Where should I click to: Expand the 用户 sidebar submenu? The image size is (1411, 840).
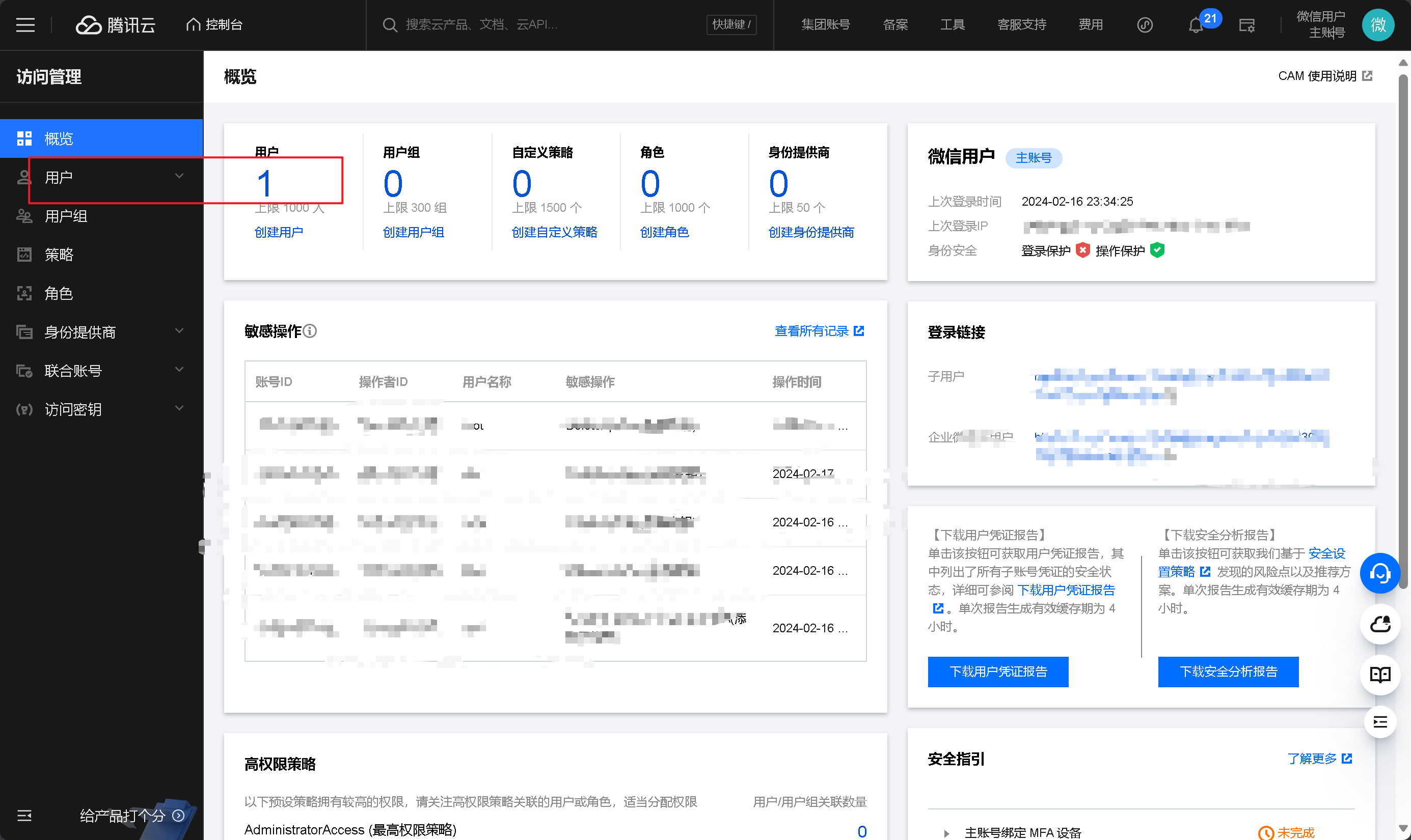tap(179, 177)
